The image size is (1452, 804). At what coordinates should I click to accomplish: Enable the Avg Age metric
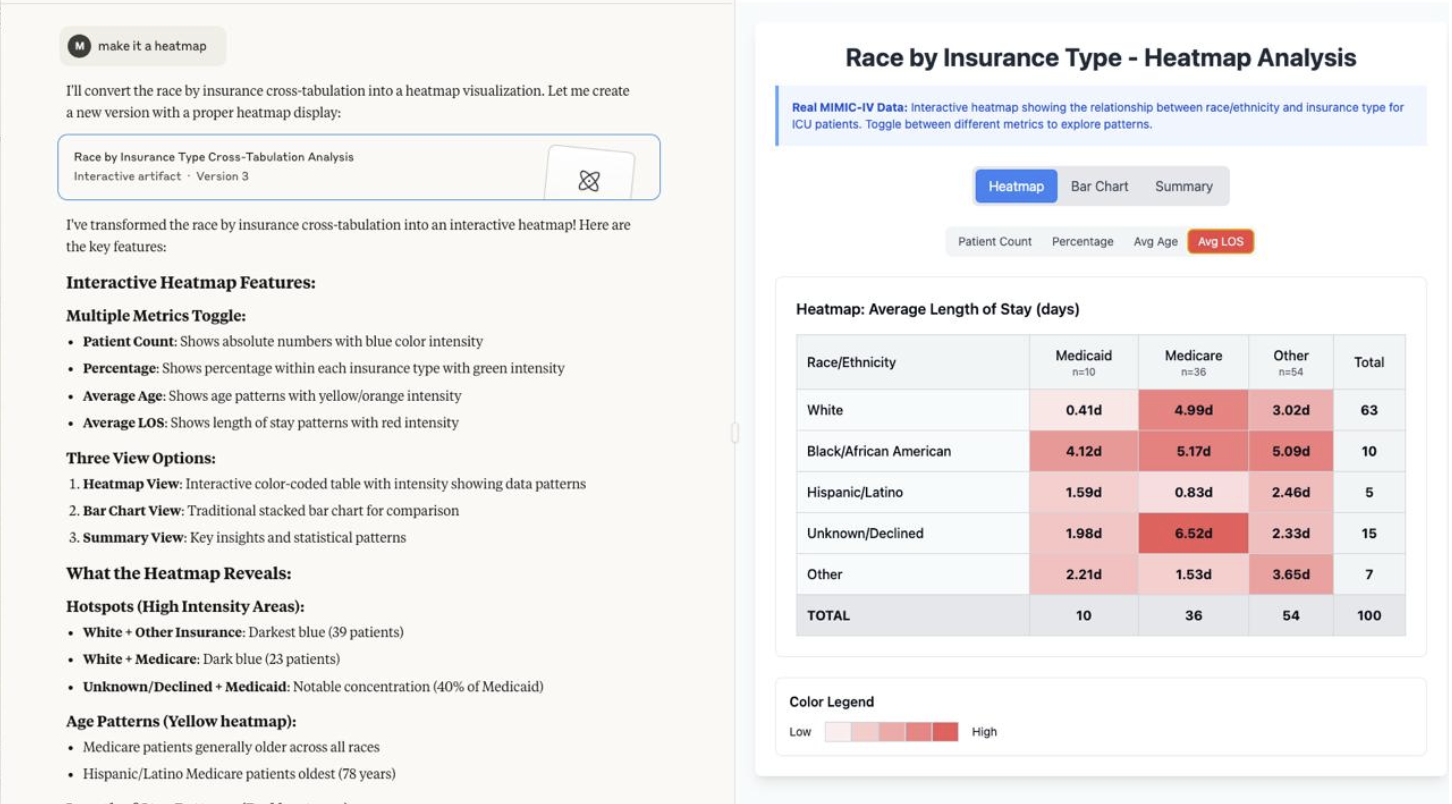tap(1155, 241)
